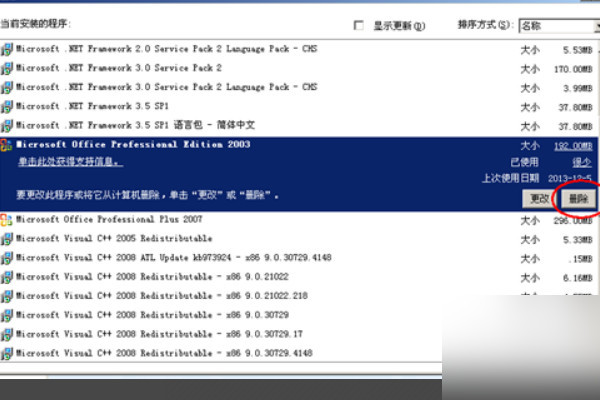Screen dimensions: 600x400
Task: Click icon of .NET Framework 3.5 SP1
Action: point(7,107)
